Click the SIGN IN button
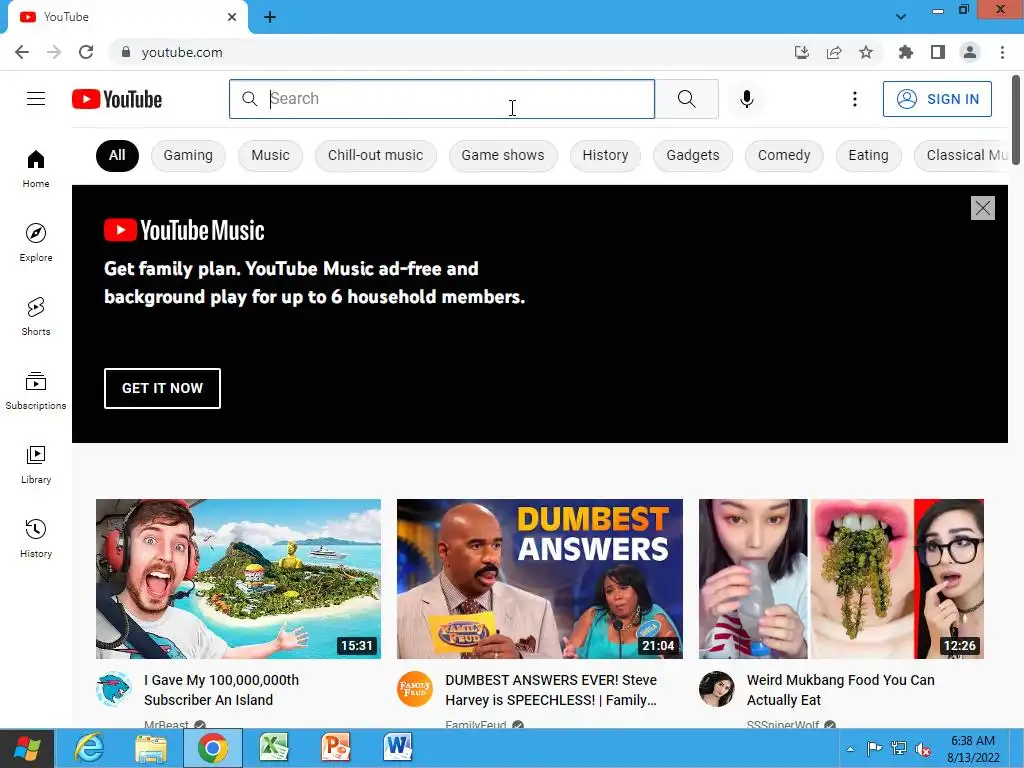 (937, 99)
